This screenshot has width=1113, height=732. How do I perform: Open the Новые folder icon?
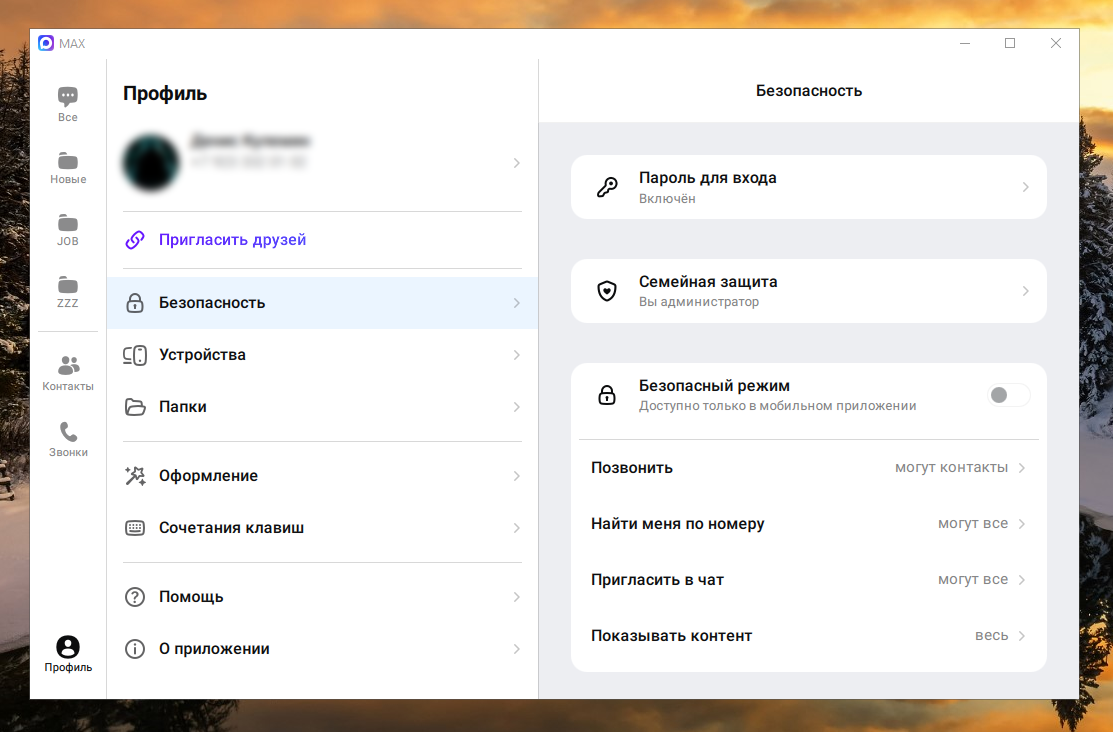tap(68, 161)
